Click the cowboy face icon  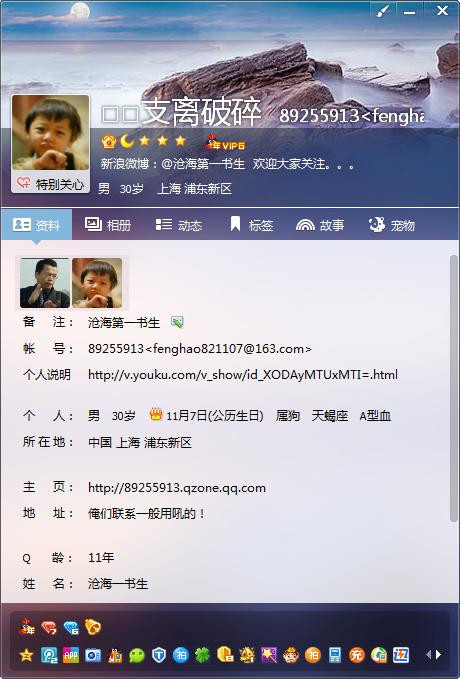point(291,655)
